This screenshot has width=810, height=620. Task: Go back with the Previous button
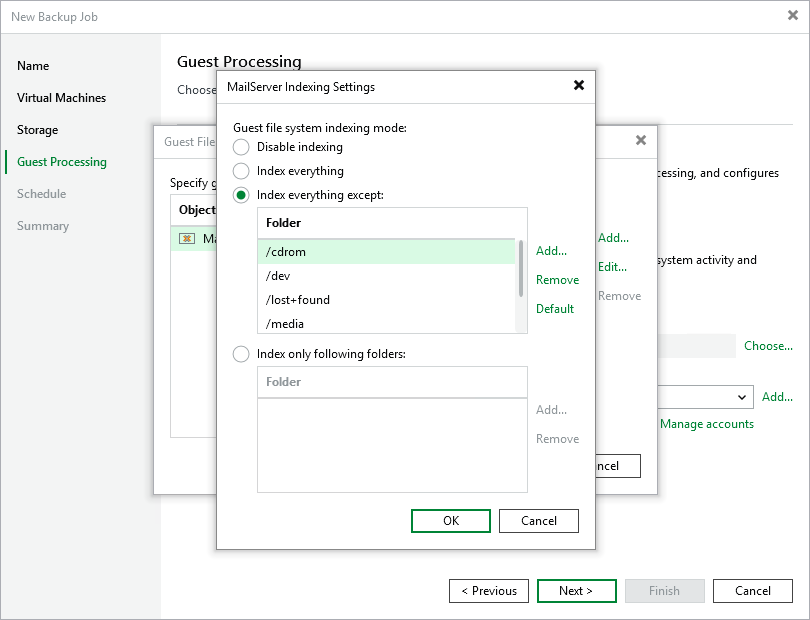point(489,590)
